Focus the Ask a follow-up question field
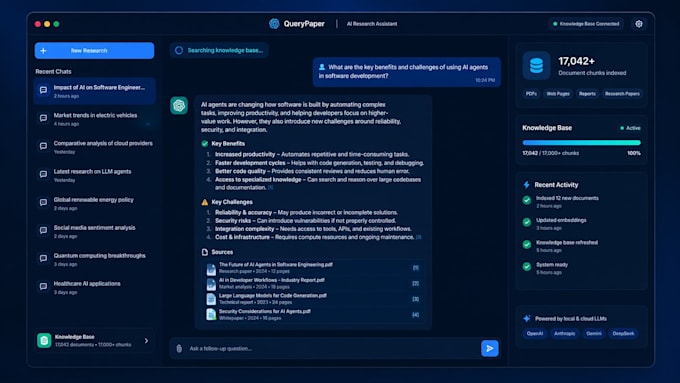The width and height of the screenshot is (680, 383). 333,348
